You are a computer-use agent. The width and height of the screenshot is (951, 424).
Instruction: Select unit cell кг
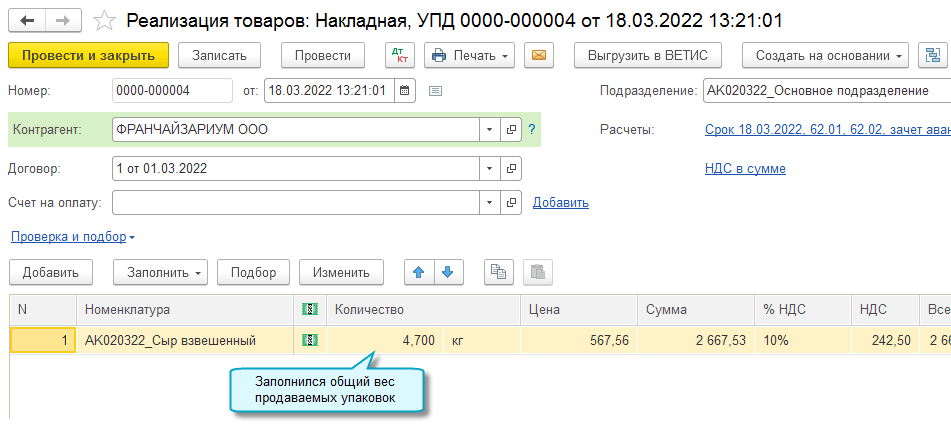[x=482, y=340]
